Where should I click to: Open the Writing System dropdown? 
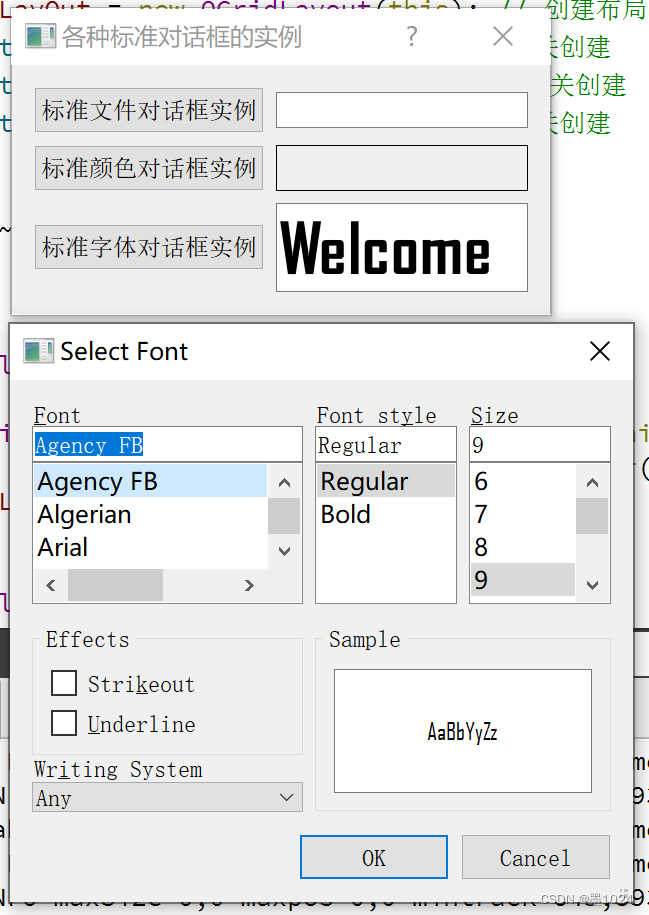tap(168, 797)
